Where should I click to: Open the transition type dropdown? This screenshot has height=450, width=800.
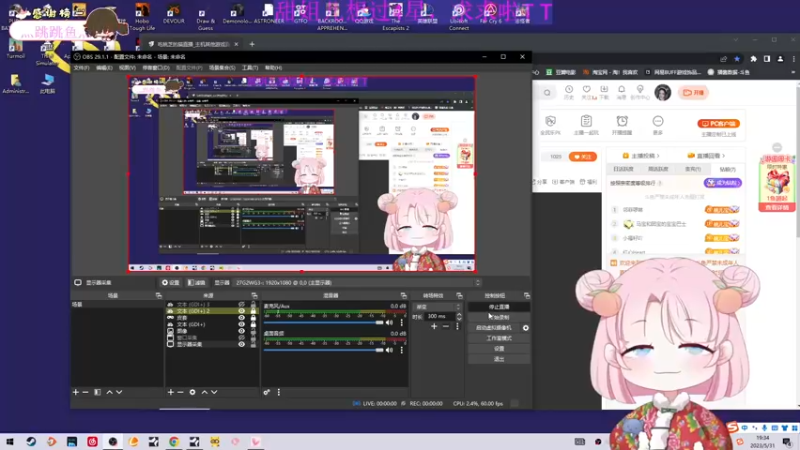coord(438,307)
